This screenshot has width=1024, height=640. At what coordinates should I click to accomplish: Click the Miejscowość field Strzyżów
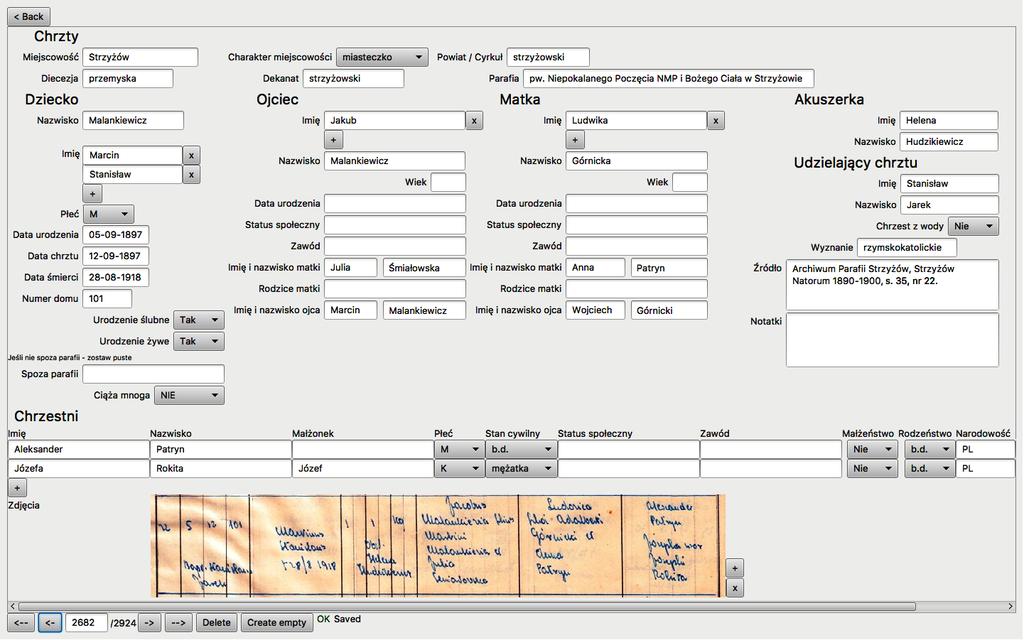tap(140, 57)
